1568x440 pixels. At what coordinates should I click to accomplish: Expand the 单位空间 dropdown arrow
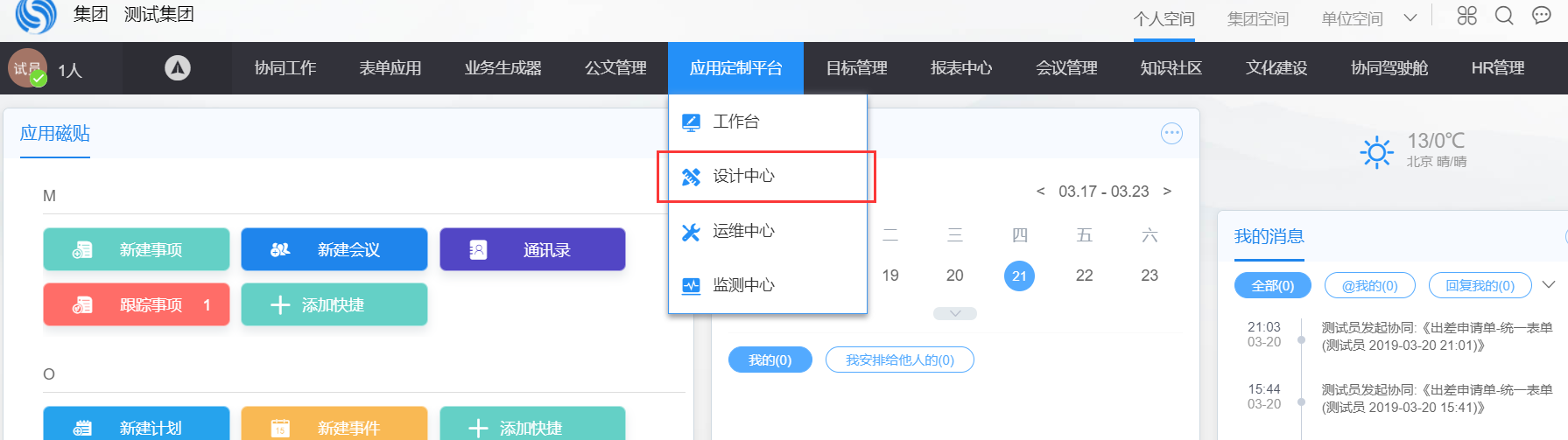pos(1410,17)
